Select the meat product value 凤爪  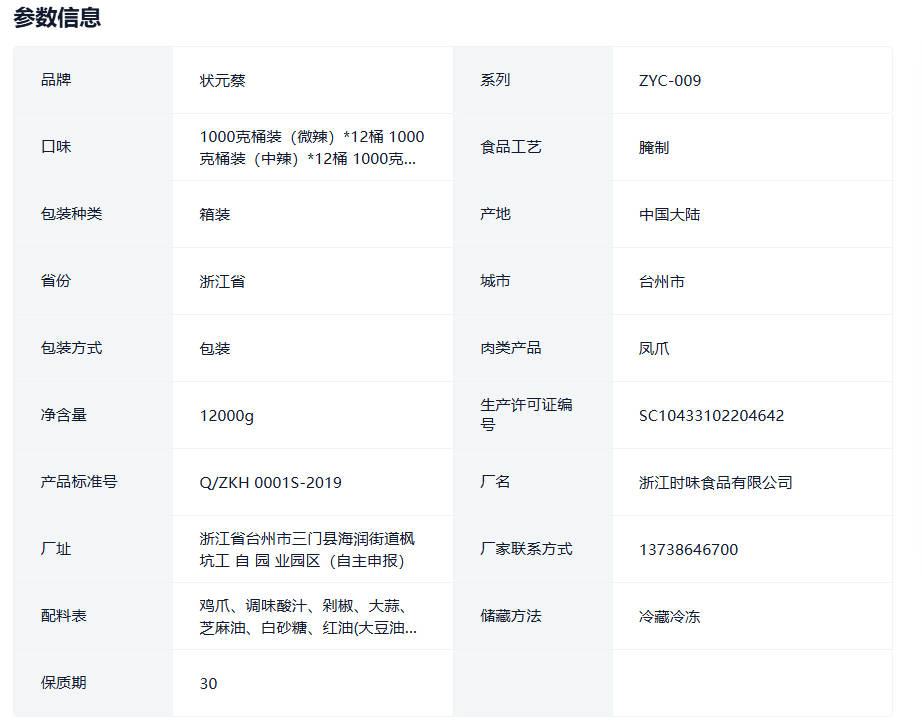coord(654,348)
